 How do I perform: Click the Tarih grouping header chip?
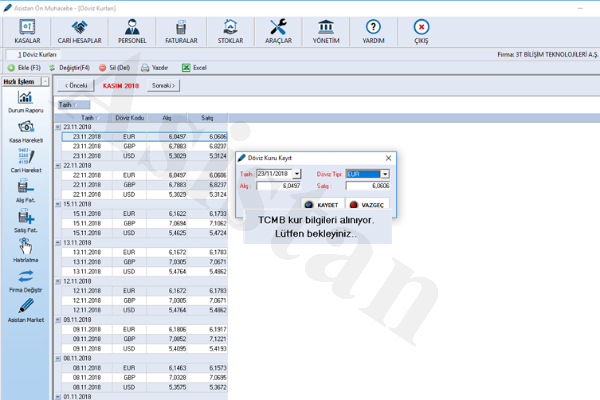74,104
